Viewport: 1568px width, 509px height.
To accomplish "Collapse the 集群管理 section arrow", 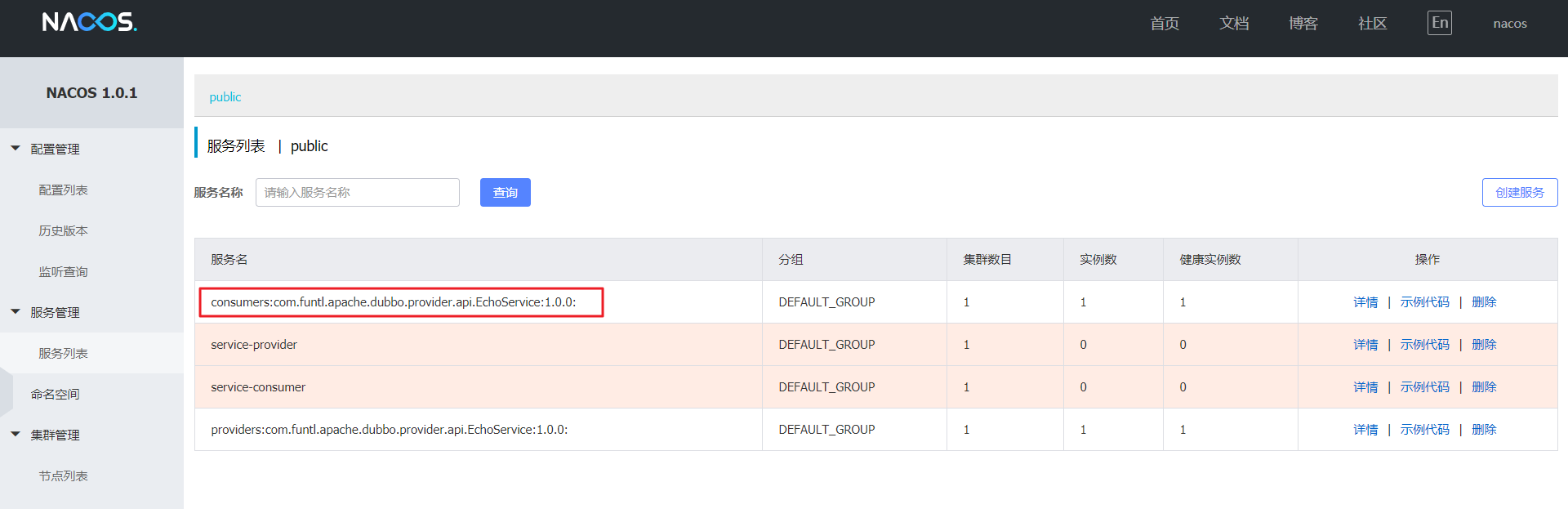I will [16, 435].
